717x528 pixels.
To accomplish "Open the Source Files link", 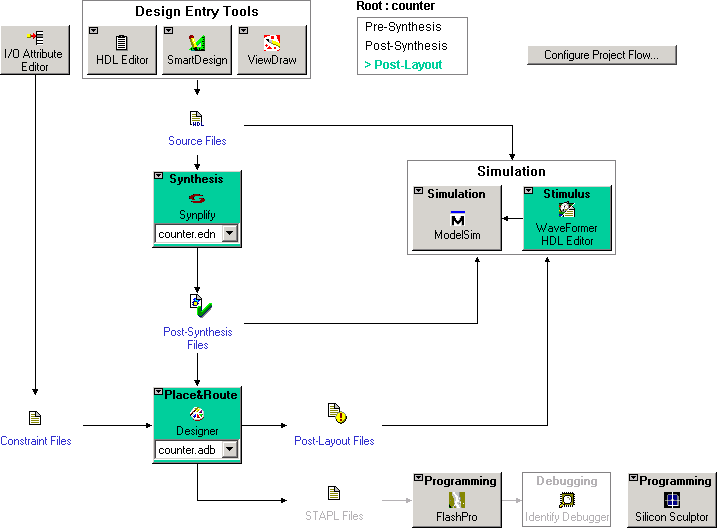I will click(x=197, y=141).
